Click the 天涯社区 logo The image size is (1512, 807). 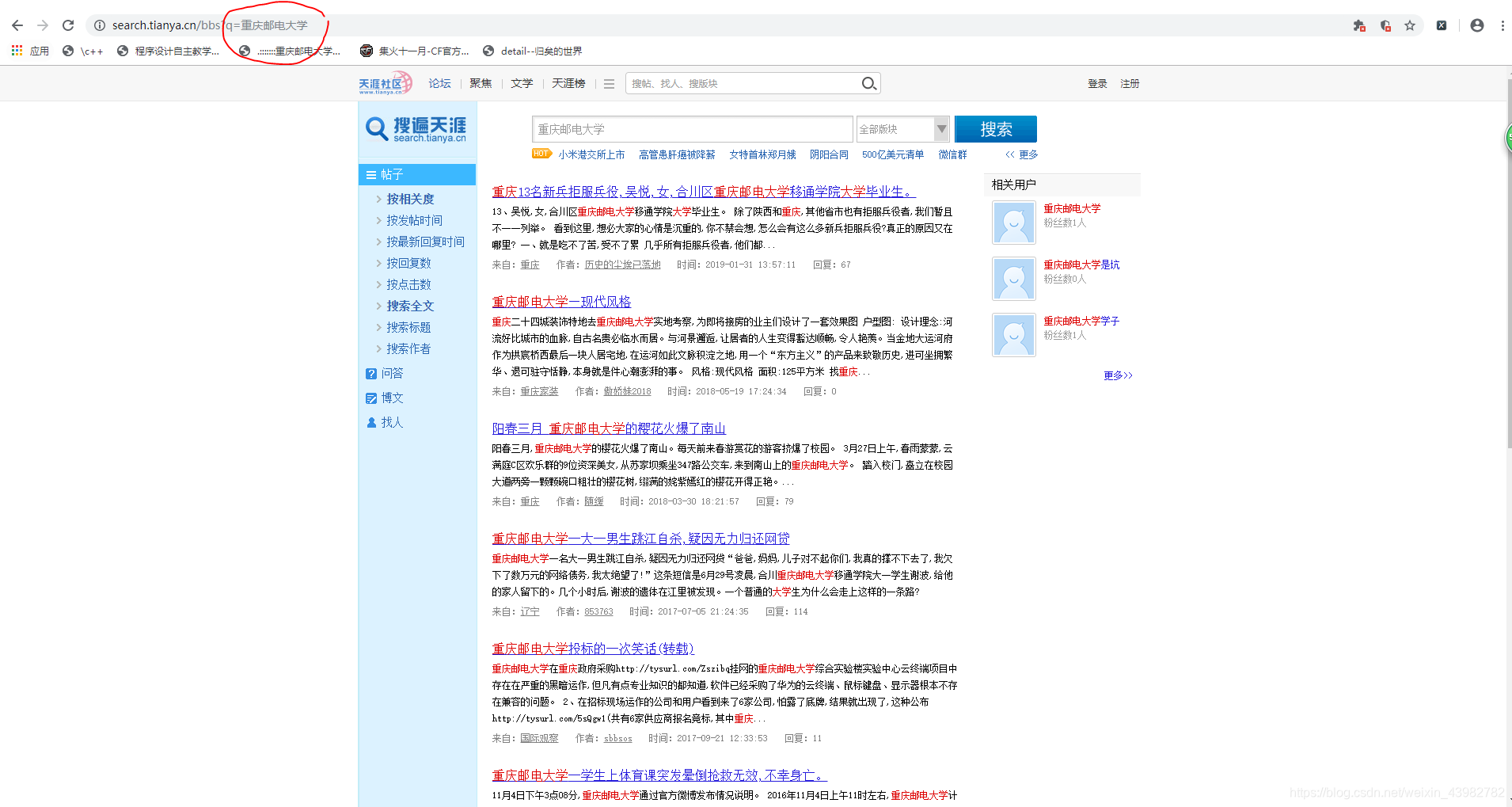click(386, 83)
